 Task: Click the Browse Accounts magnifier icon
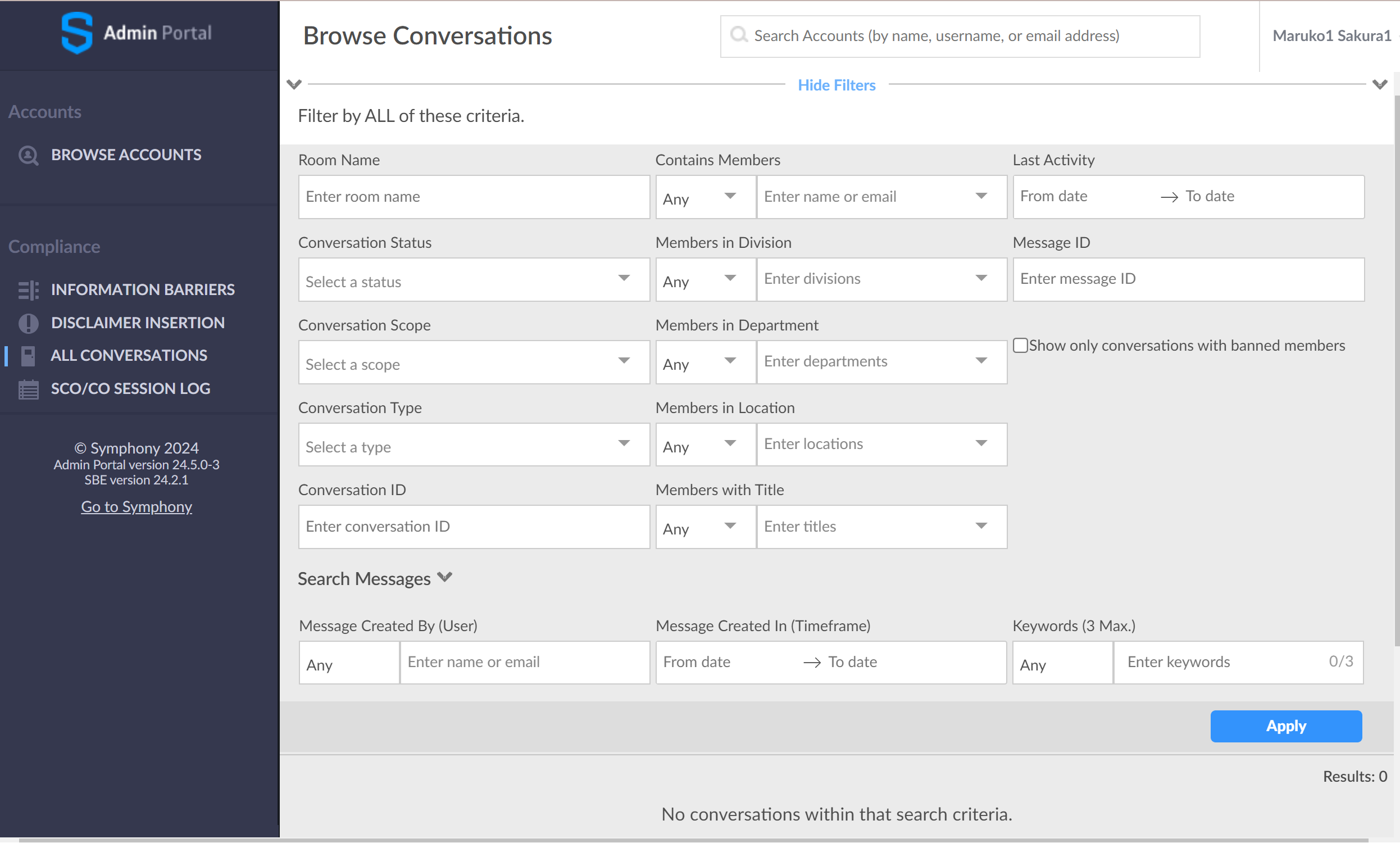(28, 155)
